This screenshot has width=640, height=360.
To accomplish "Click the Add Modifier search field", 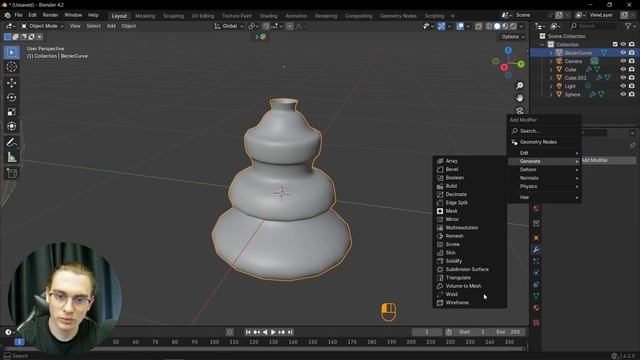I will 544,131.
